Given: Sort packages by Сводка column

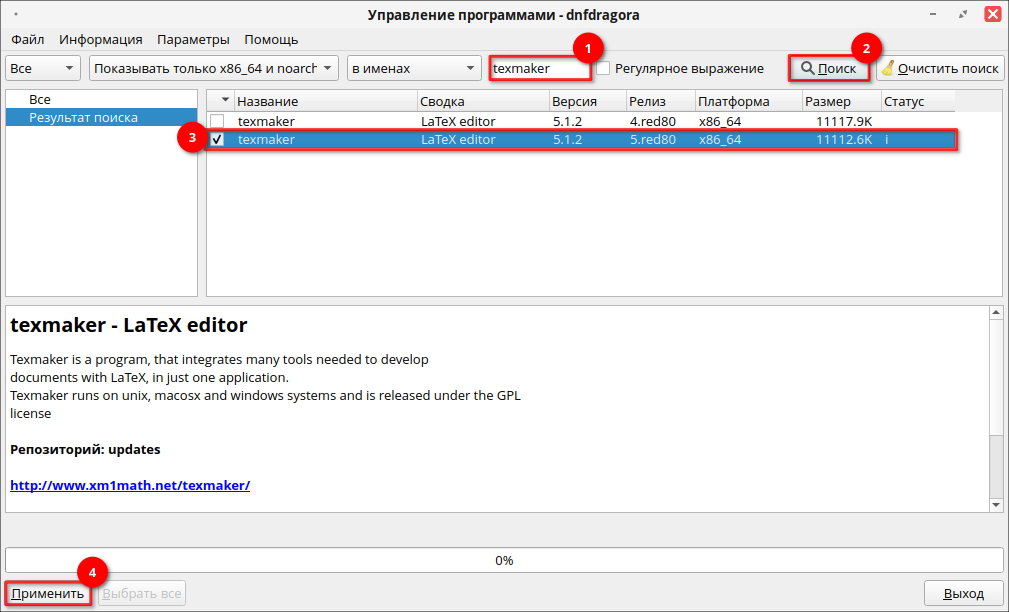Looking at the screenshot, I should (x=483, y=101).
